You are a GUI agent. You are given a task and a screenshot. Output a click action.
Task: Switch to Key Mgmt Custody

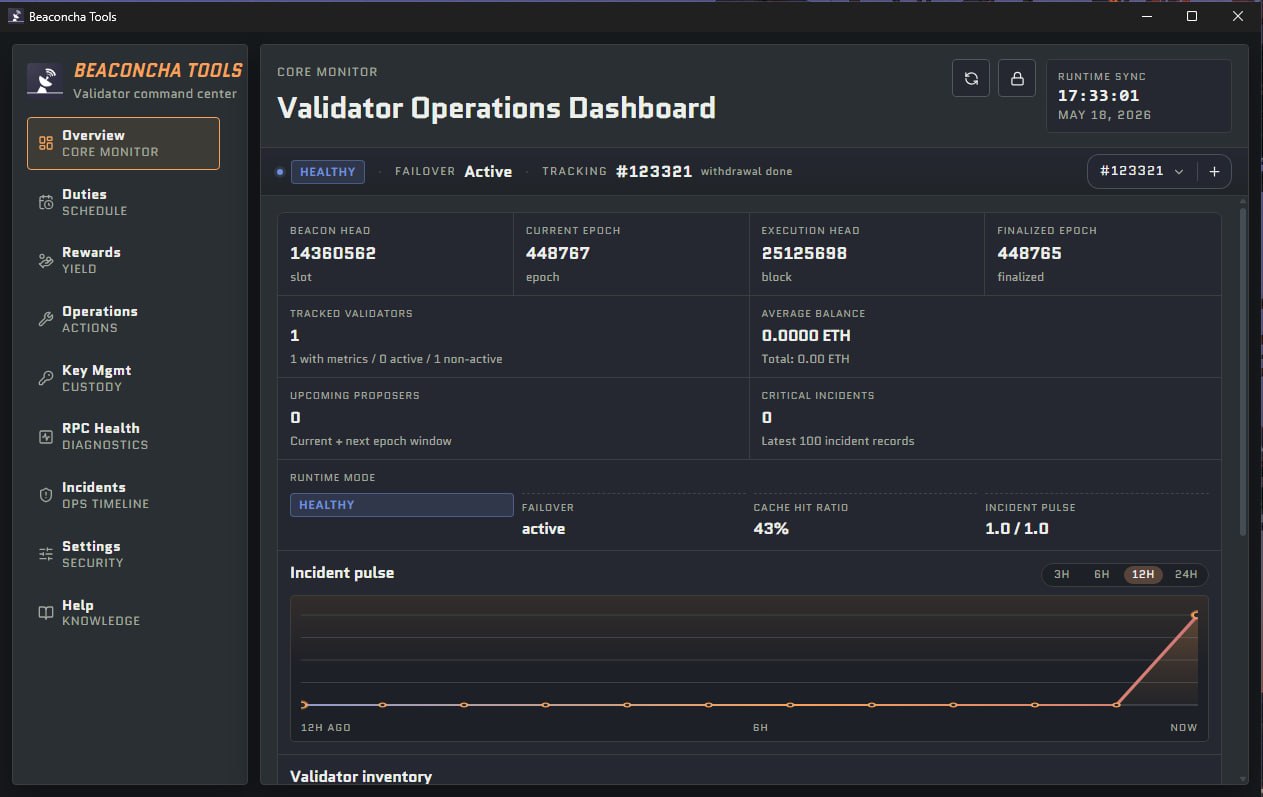tap(123, 378)
